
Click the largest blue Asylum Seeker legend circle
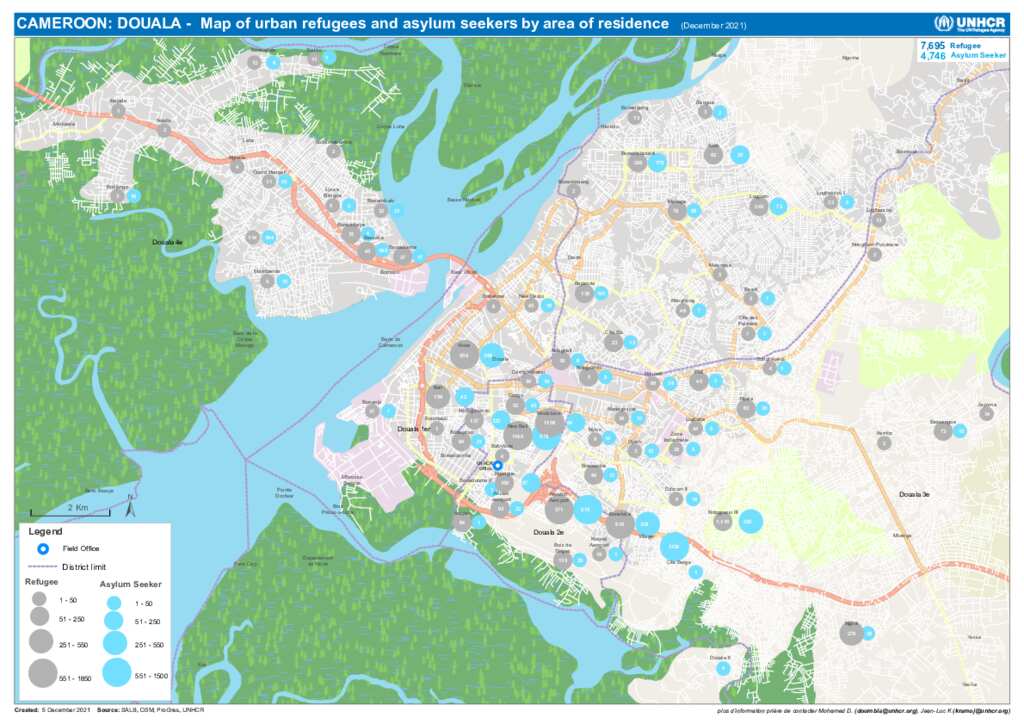[x=115, y=674]
